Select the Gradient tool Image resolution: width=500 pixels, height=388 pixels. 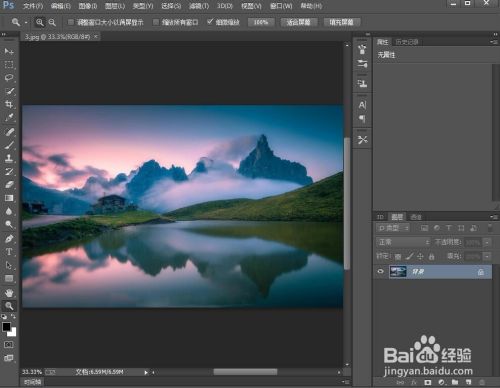pyautogui.click(x=9, y=198)
